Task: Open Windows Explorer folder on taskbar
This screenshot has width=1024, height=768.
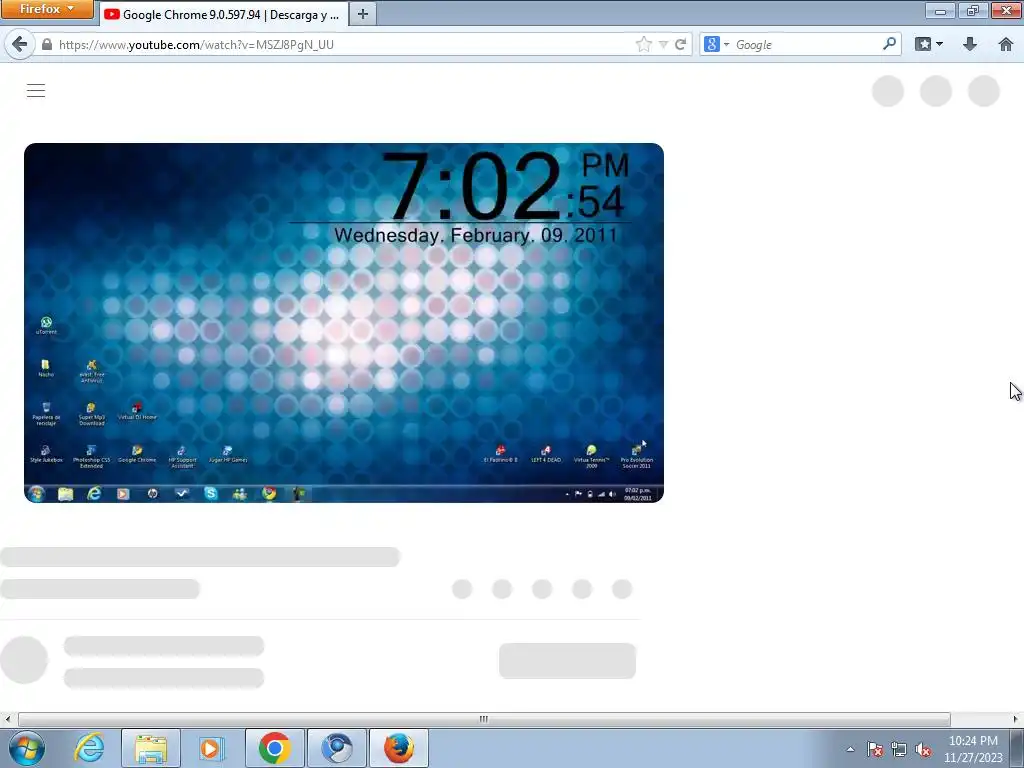Action: pyautogui.click(x=151, y=748)
